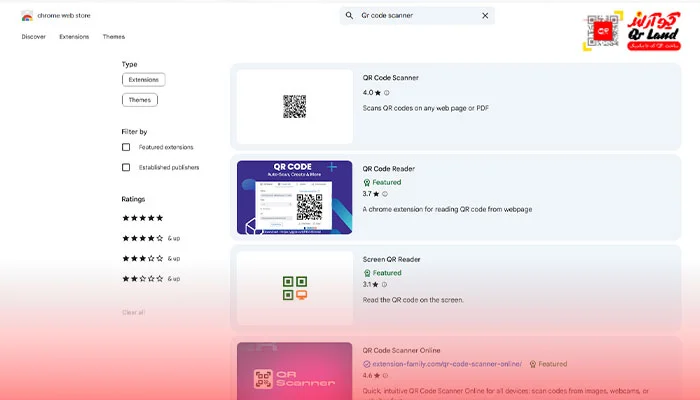The width and height of the screenshot is (700, 400).
Task: Show rating info icon beside 4.0
Action: (387, 93)
